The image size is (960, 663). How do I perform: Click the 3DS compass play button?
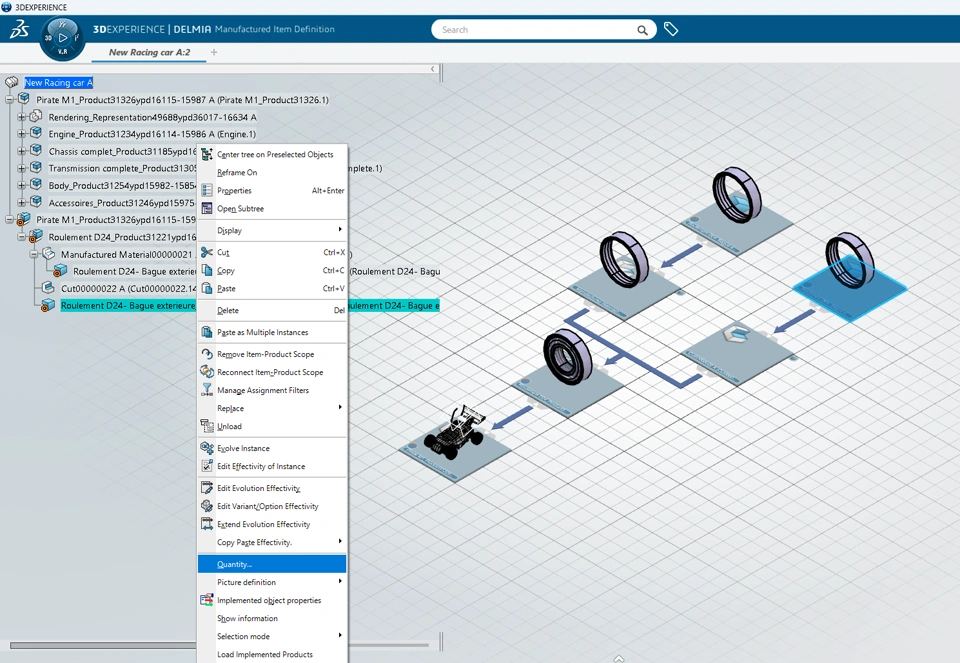click(x=62, y=38)
